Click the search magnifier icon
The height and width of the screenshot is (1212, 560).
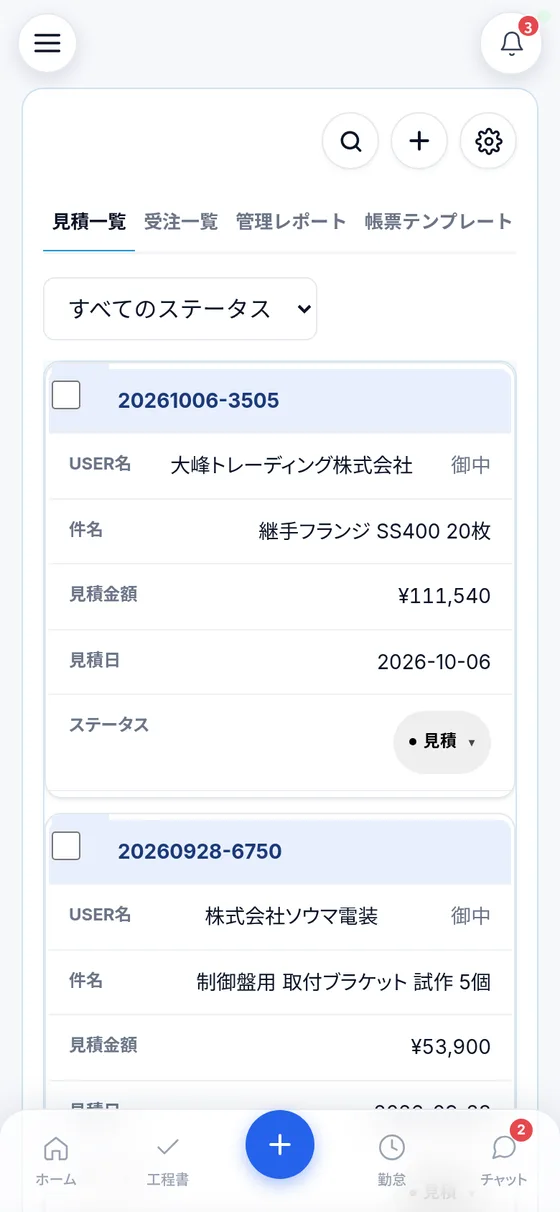(350, 141)
